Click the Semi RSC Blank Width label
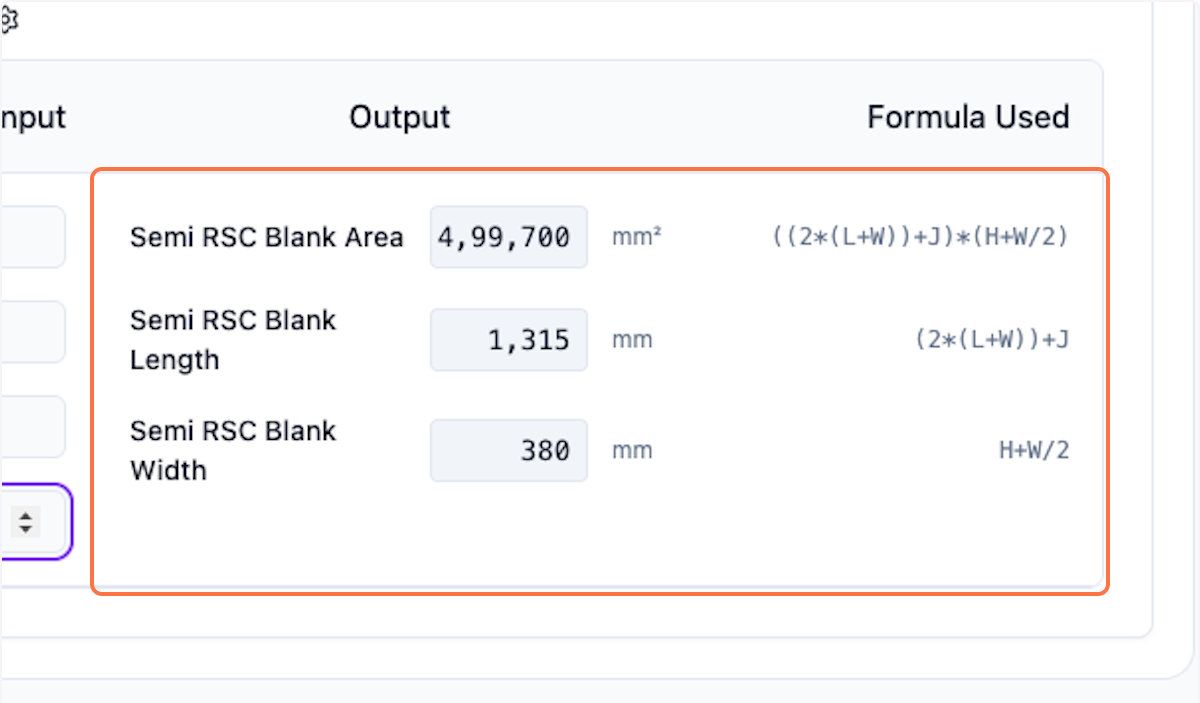 point(233,450)
